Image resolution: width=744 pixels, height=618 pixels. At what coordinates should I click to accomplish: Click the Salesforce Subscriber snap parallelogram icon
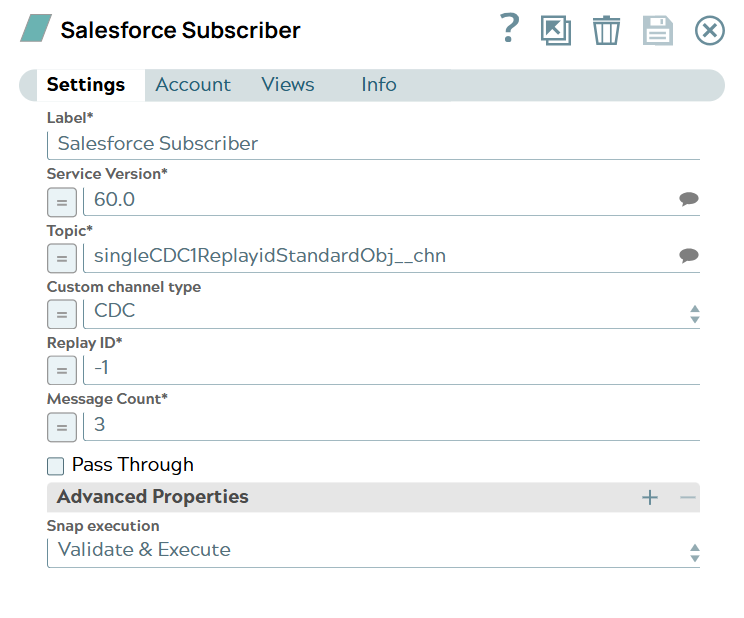36,28
